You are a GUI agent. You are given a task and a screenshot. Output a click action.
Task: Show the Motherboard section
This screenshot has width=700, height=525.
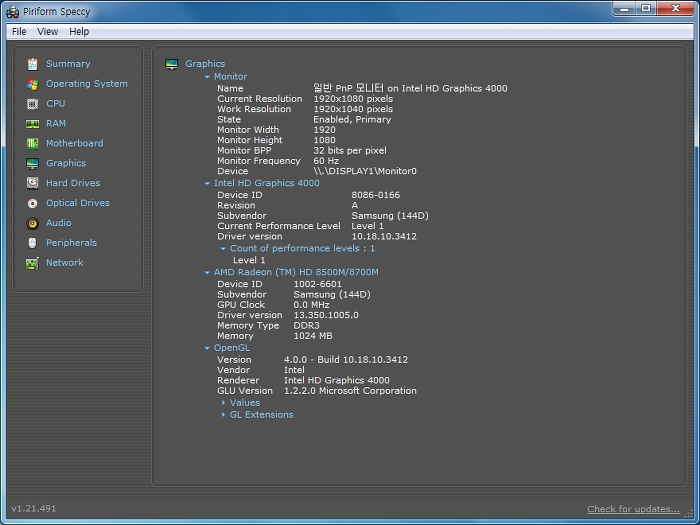click(x=75, y=143)
